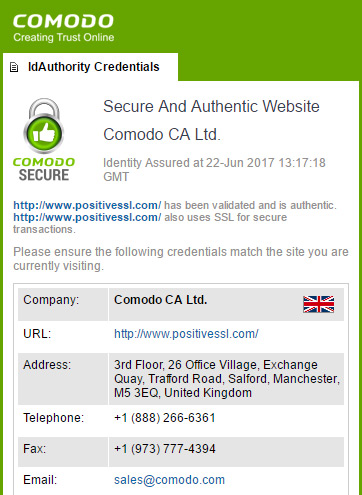Click the Exchange Quay address value

(227, 379)
